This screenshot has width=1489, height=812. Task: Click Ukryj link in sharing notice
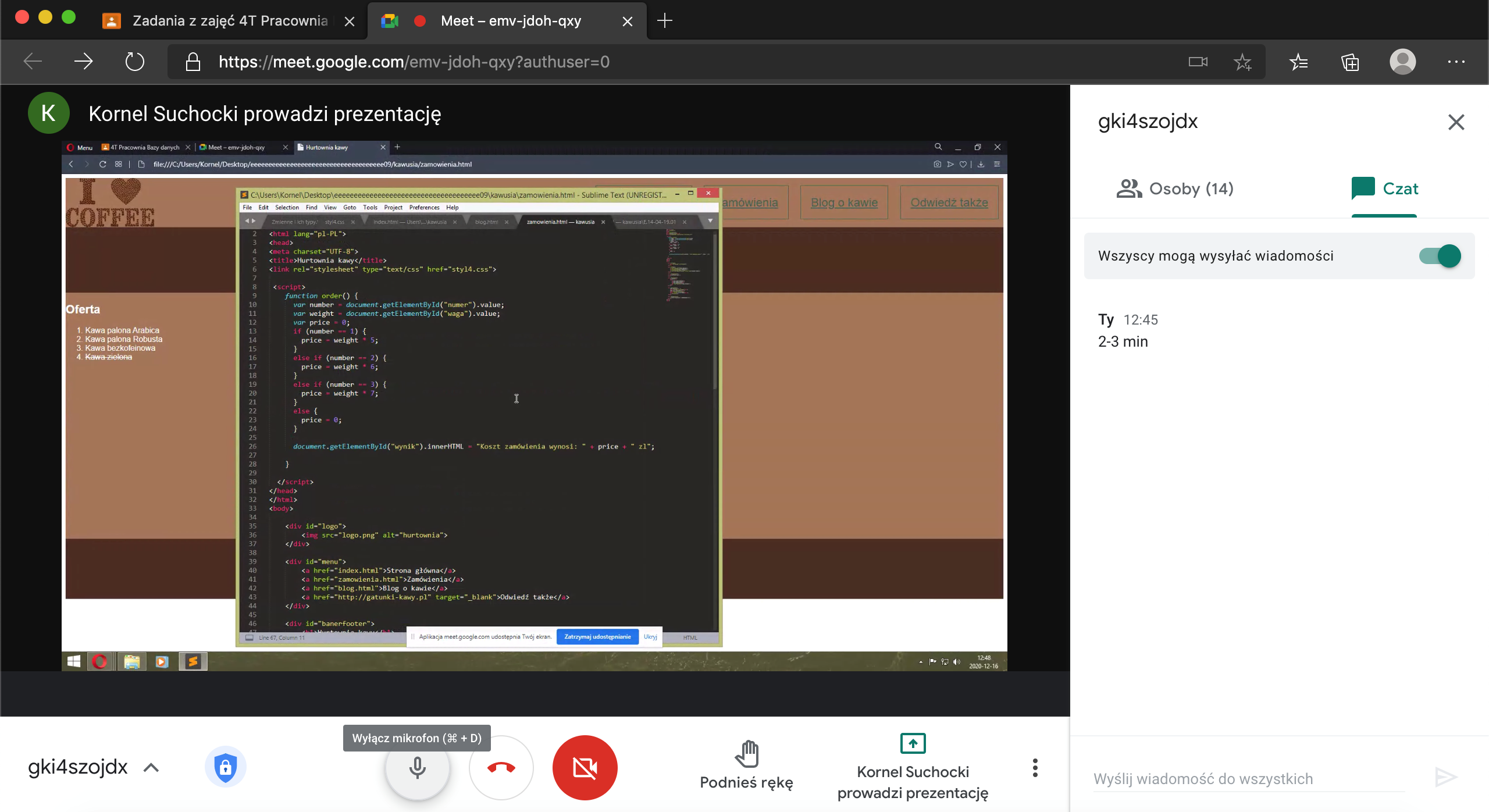pos(651,637)
